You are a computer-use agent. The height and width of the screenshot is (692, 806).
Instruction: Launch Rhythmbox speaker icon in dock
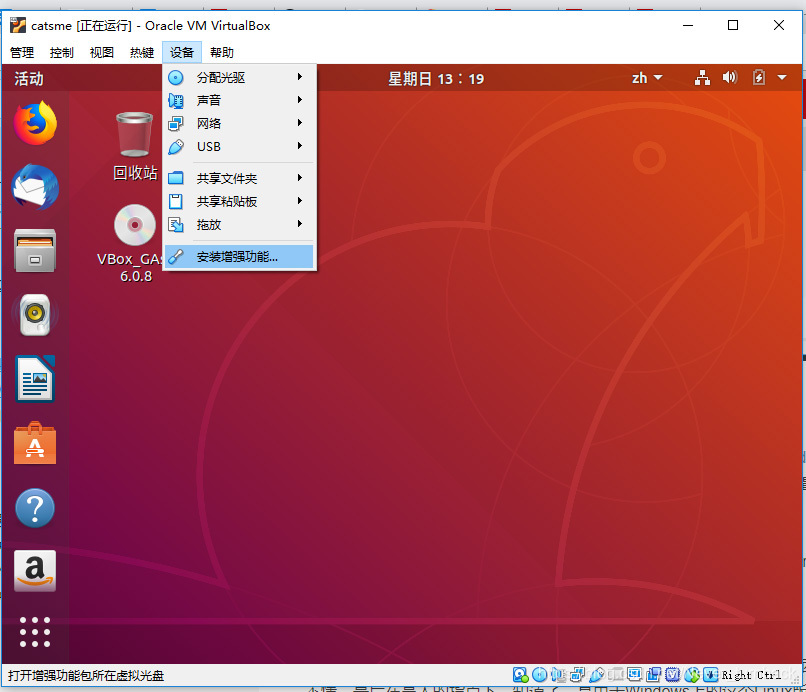tap(35, 315)
